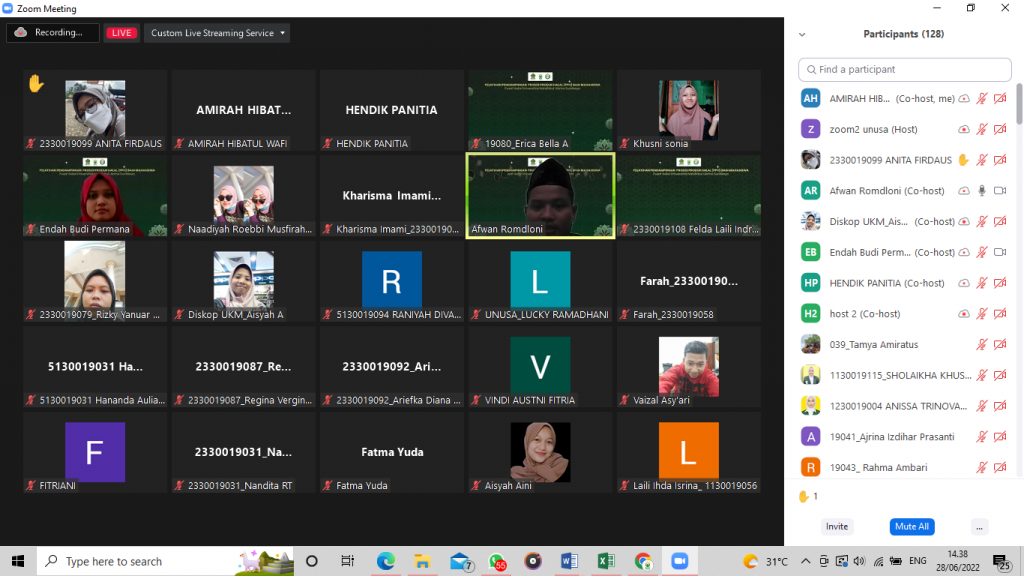Show hidden system tray icons chevron

pos(805,561)
